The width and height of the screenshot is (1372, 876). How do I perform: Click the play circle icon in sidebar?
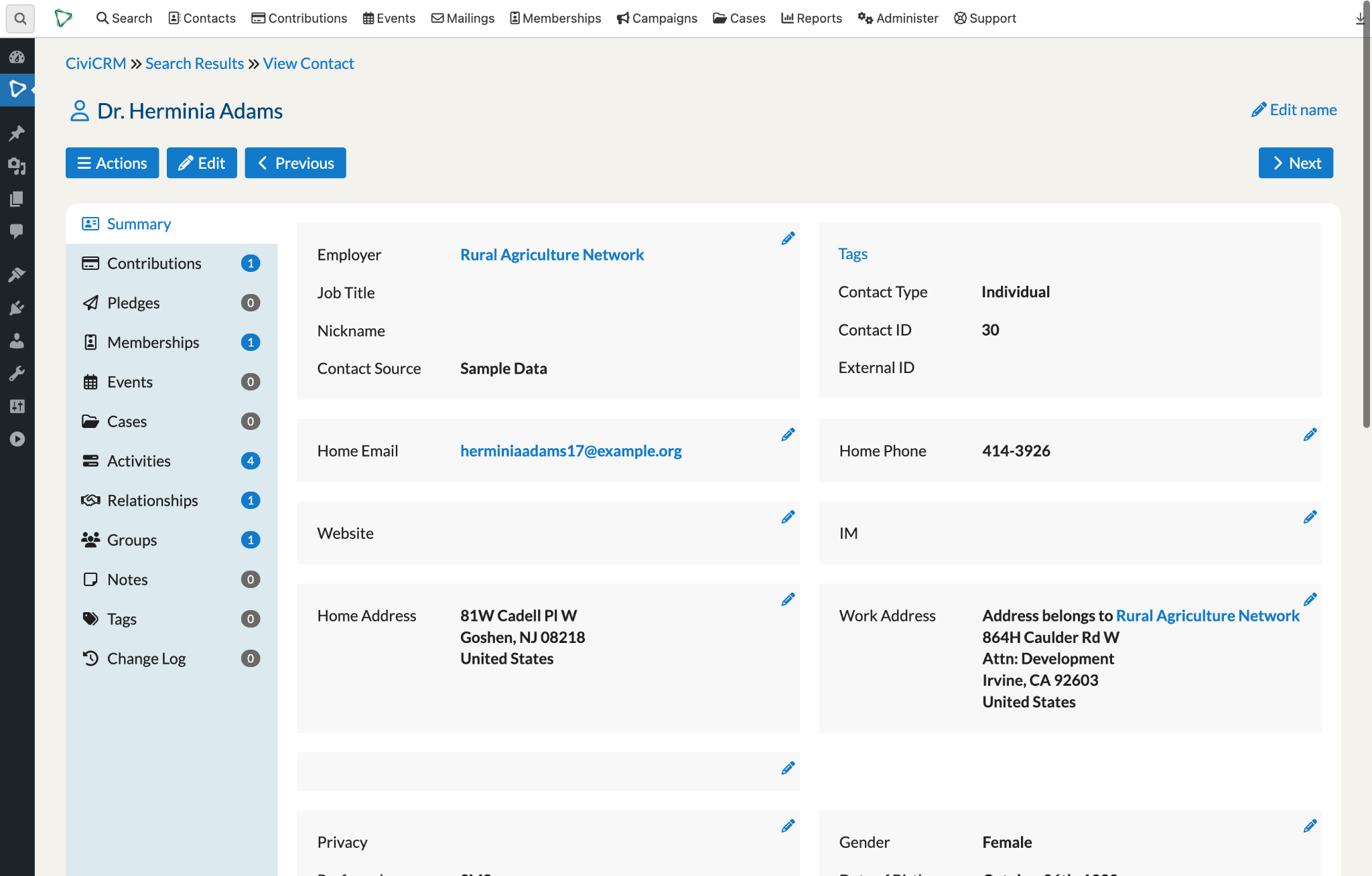point(17,439)
